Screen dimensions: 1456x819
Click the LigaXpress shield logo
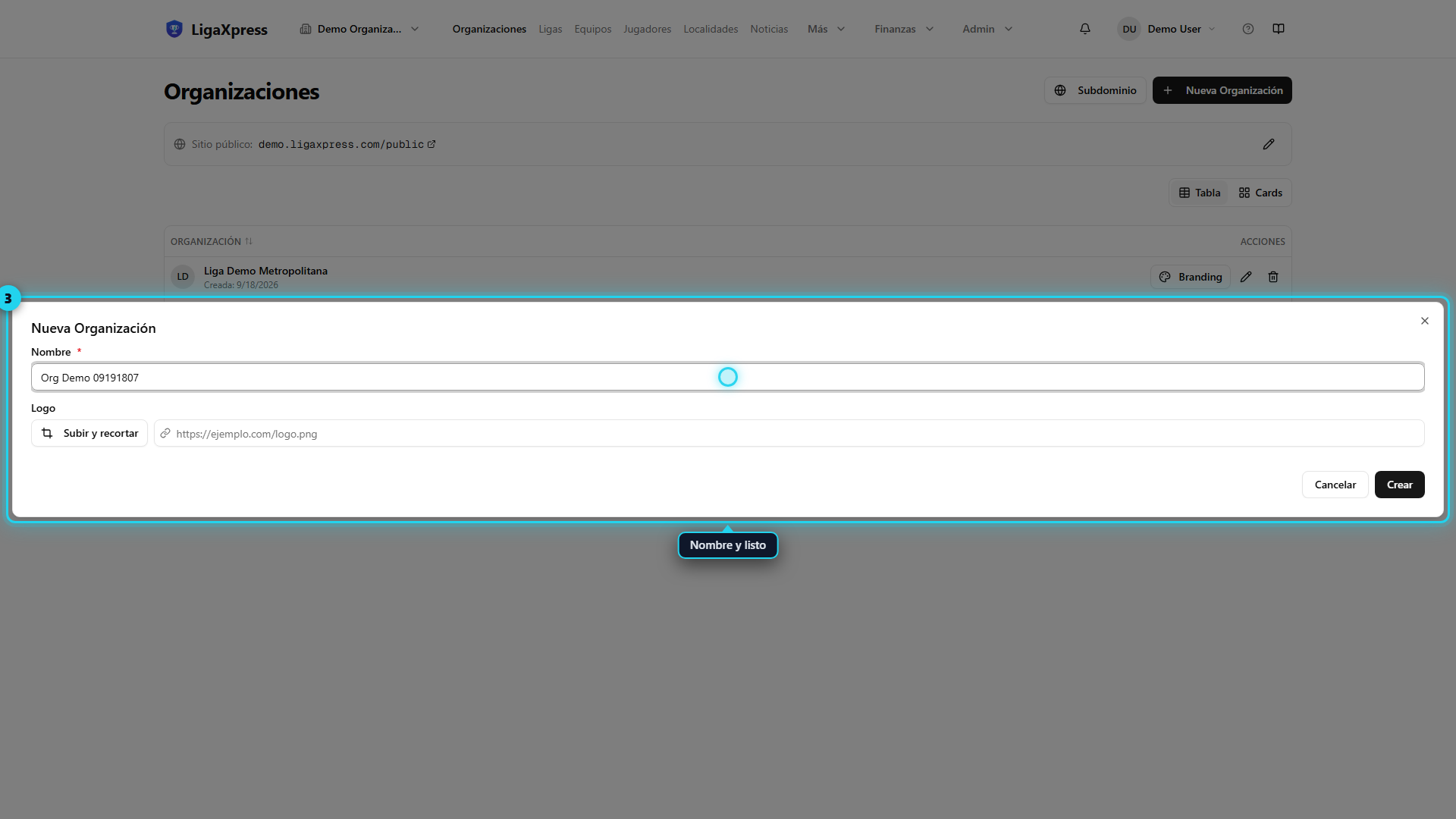pyautogui.click(x=174, y=29)
